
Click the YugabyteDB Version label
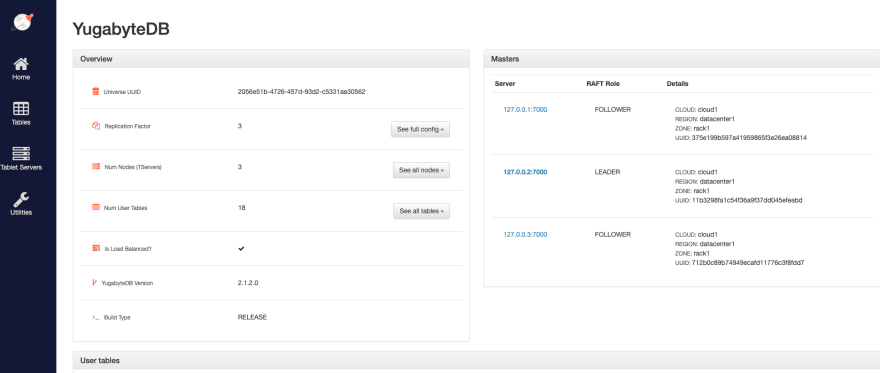point(127,283)
